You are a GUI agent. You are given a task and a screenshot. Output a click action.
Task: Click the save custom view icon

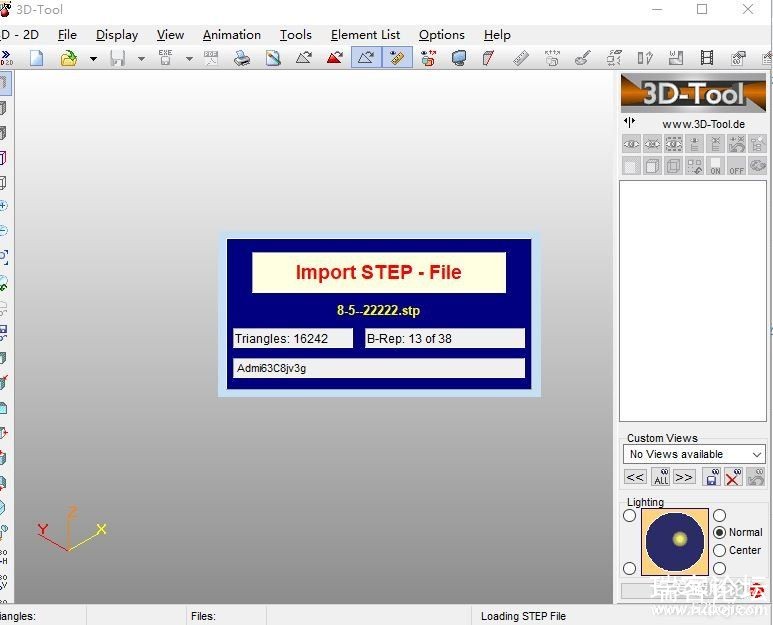coord(711,477)
